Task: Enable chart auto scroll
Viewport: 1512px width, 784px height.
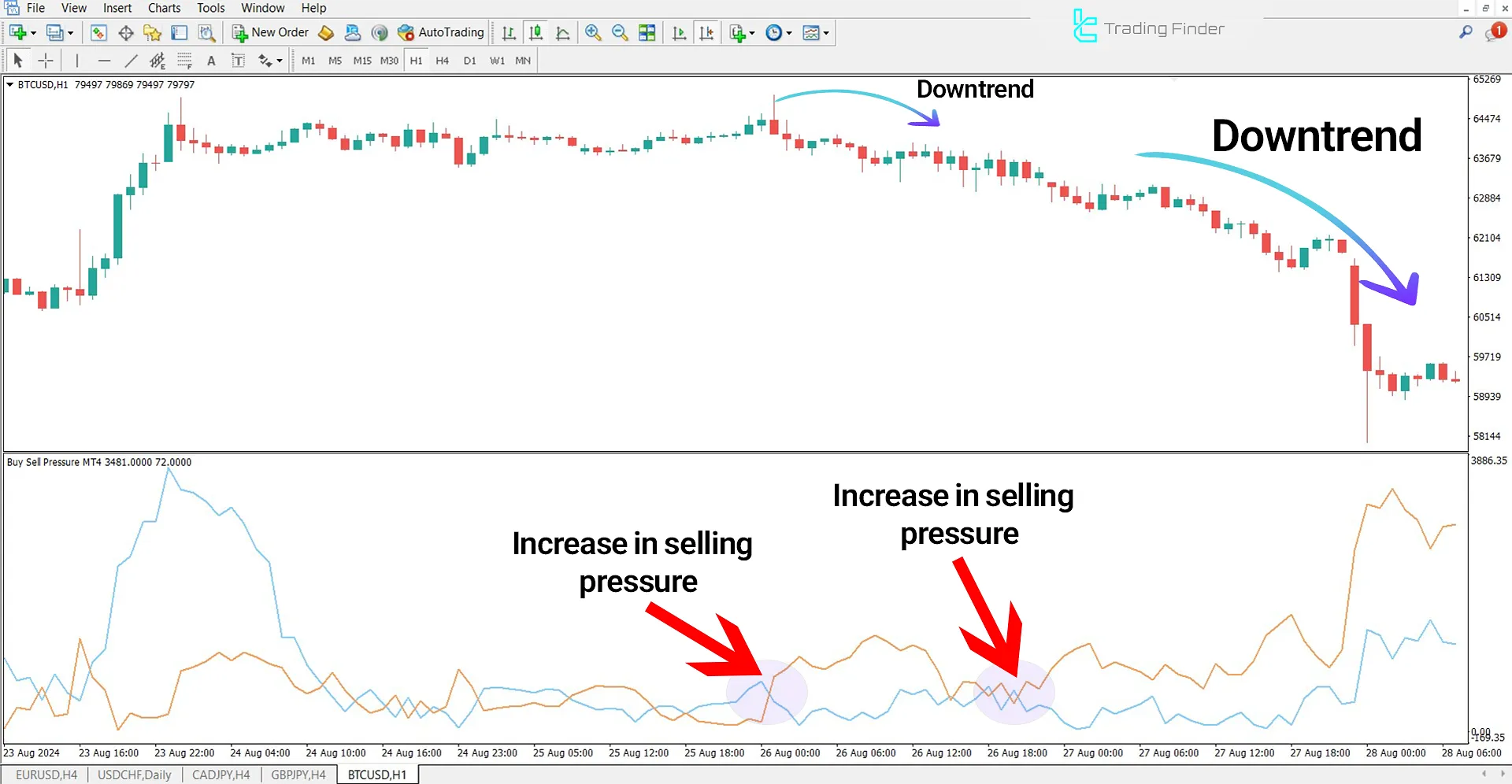Action: click(x=678, y=32)
